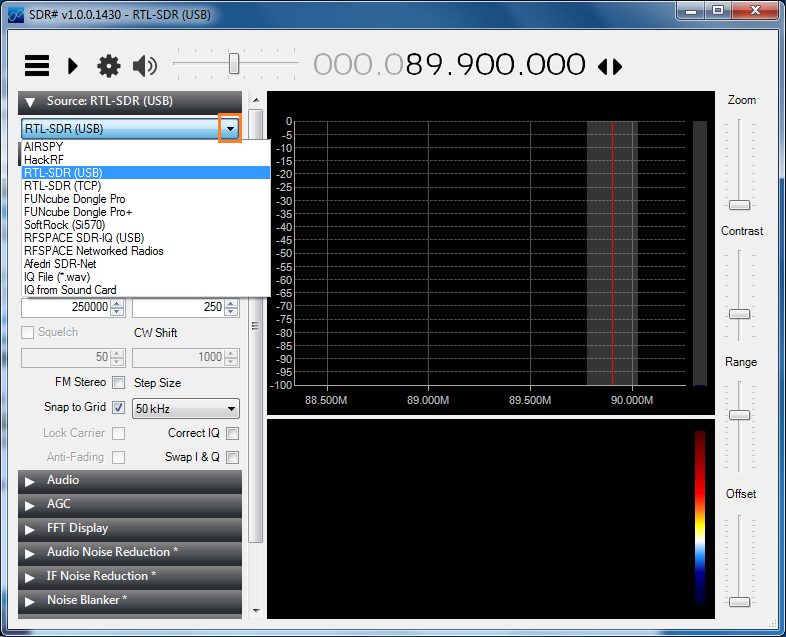Toggle the Correct IQ checkbox
786x637 pixels.
point(232,433)
